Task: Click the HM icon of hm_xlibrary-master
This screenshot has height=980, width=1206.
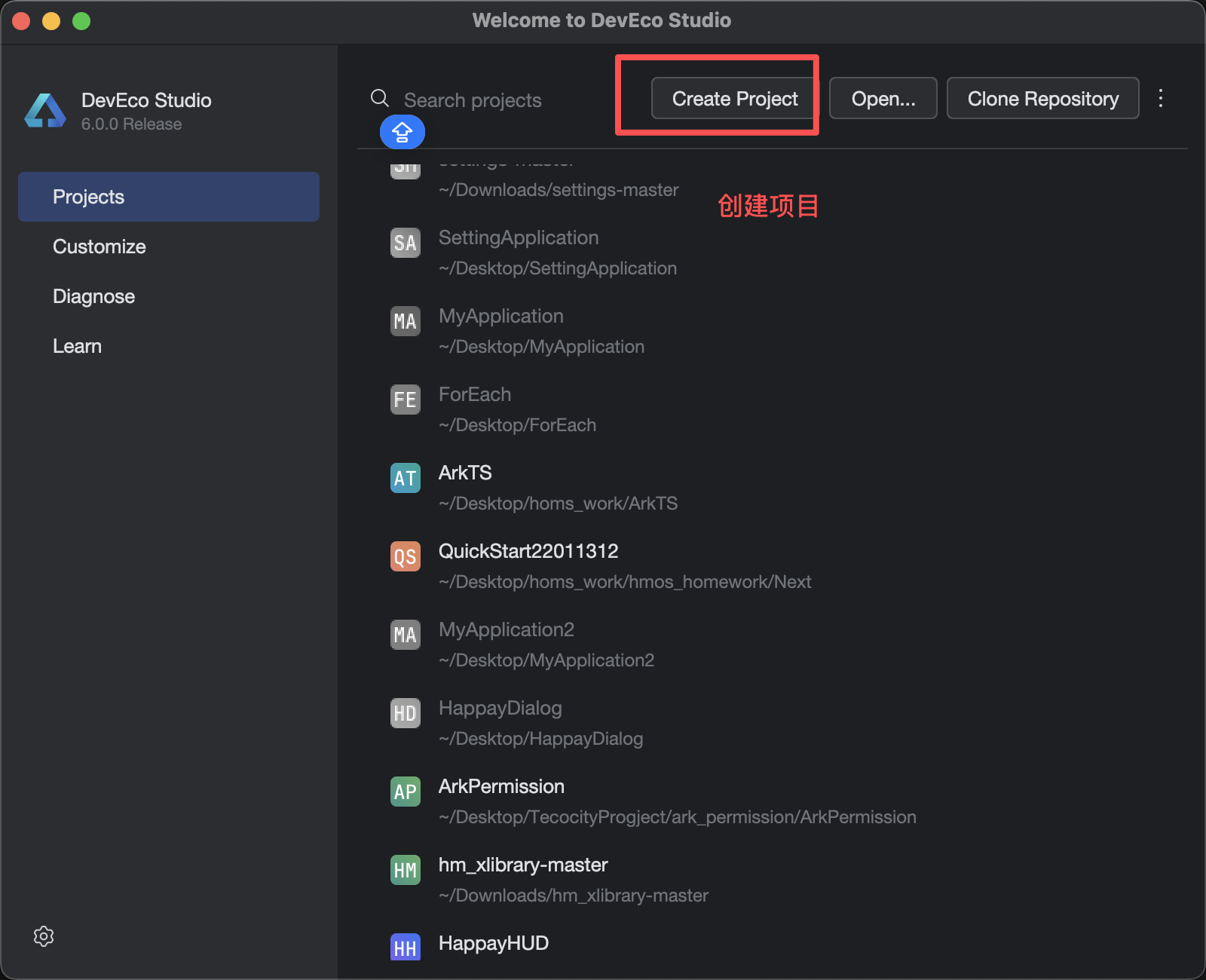Action: [406, 870]
